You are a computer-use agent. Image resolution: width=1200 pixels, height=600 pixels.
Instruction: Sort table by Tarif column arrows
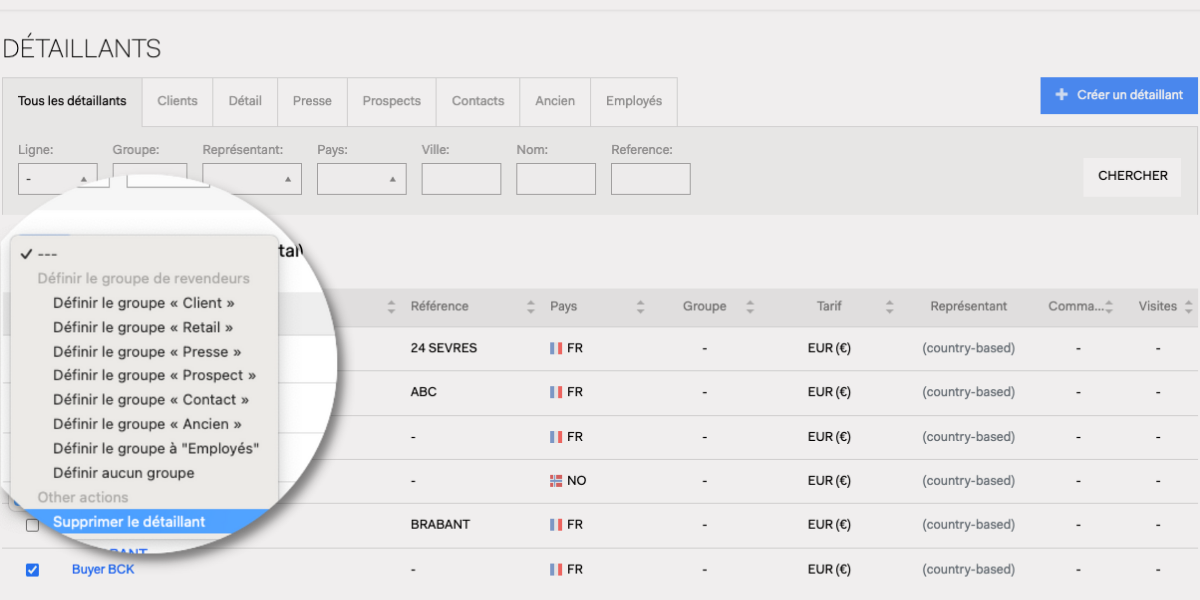click(x=889, y=307)
